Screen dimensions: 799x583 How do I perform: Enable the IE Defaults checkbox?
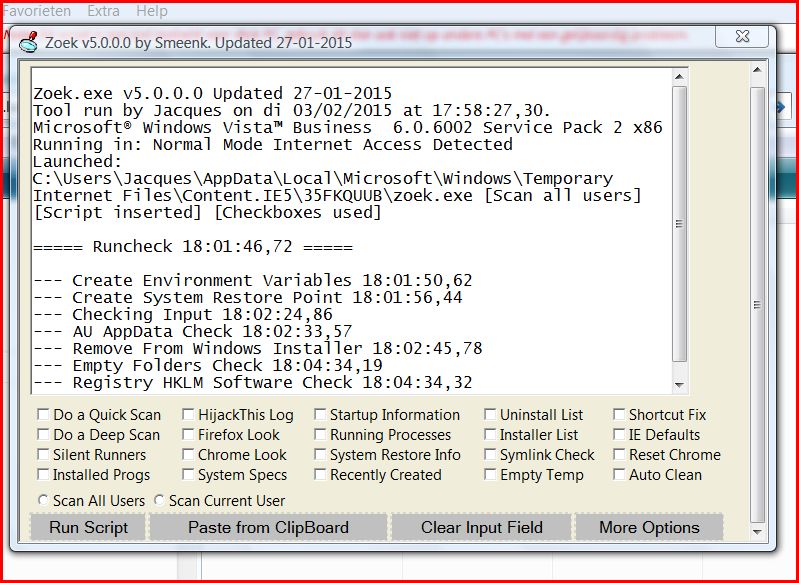click(619, 434)
